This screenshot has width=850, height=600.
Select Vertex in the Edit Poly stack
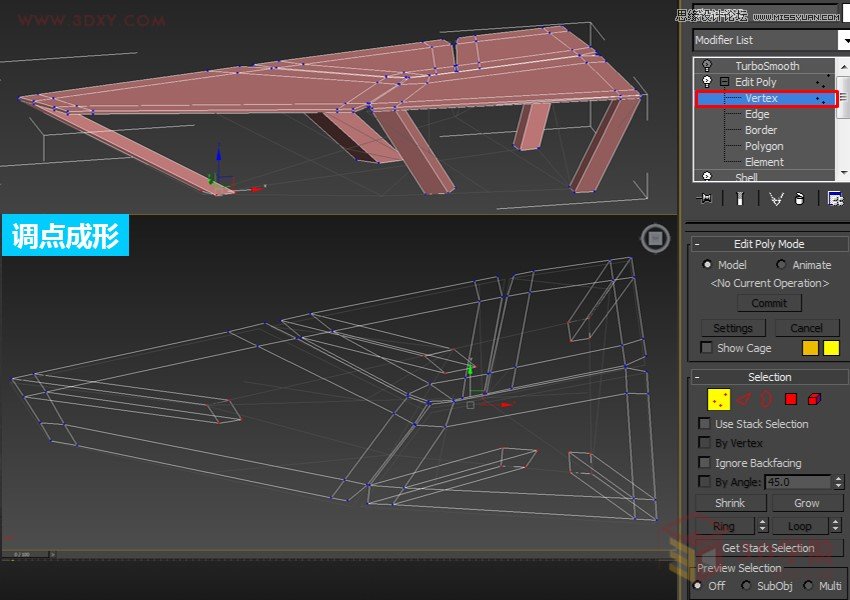(764, 97)
